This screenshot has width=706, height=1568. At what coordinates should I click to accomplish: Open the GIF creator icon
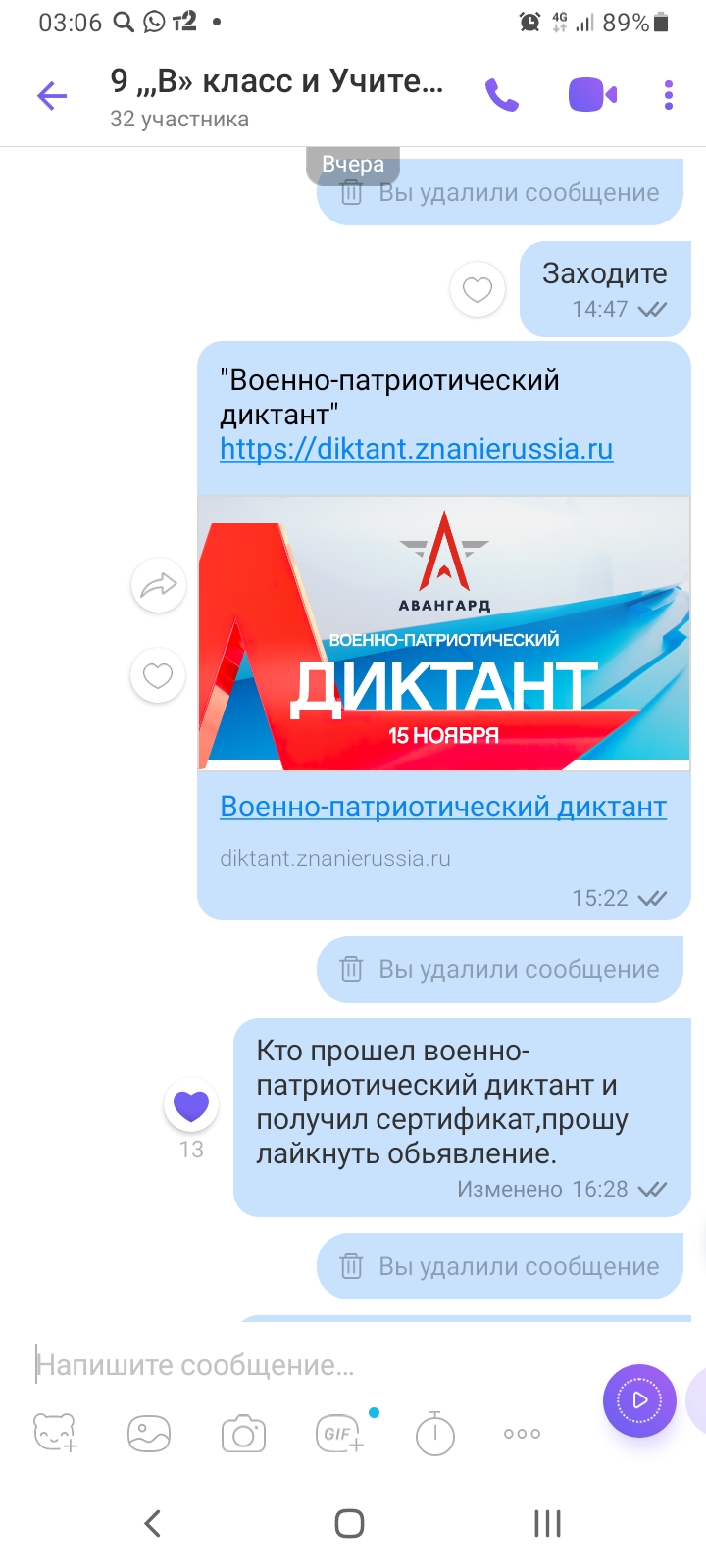[x=340, y=1434]
